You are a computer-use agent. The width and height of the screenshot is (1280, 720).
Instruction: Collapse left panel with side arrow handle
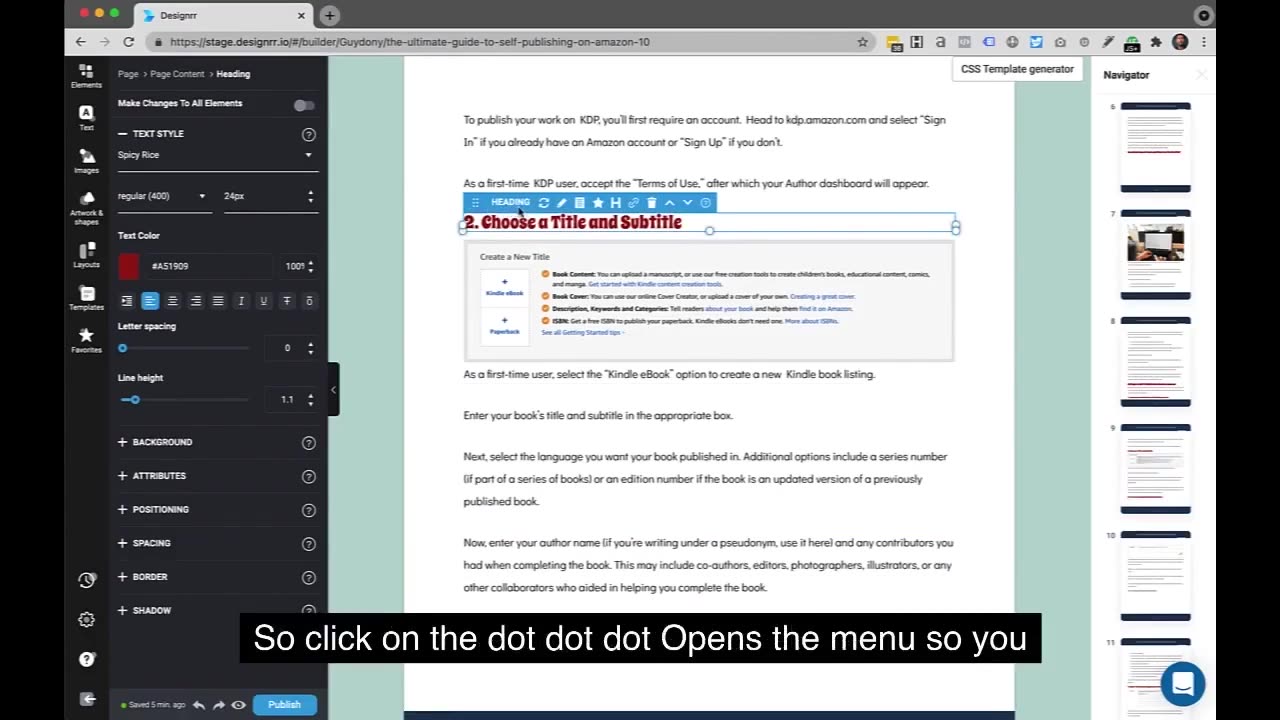coord(333,390)
